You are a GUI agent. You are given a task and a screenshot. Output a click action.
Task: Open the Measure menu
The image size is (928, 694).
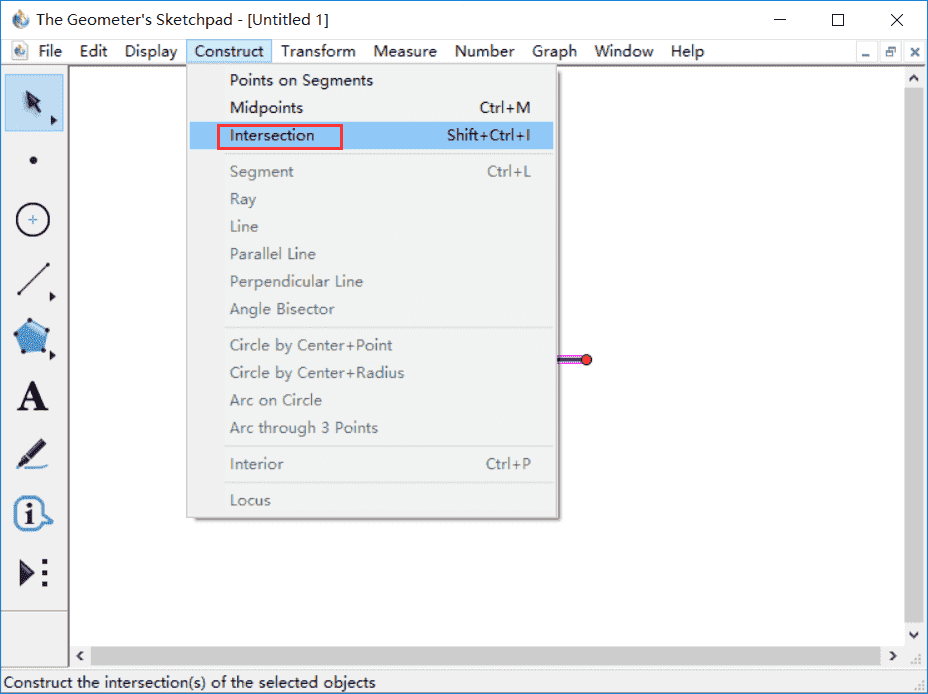tap(405, 51)
